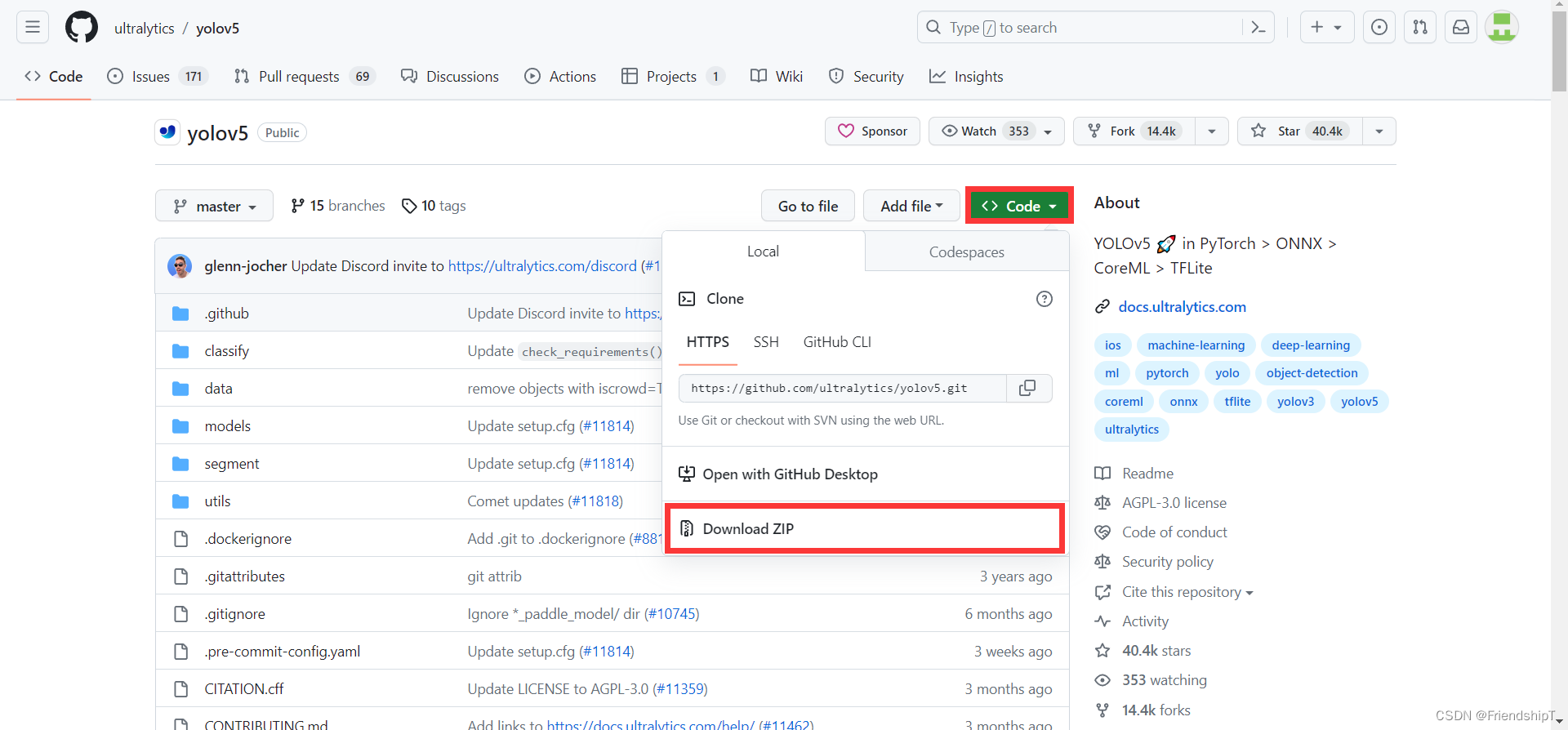The image size is (1568, 730).
Task: View the AGPL-3.0 license
Action: click(1160, 503)
